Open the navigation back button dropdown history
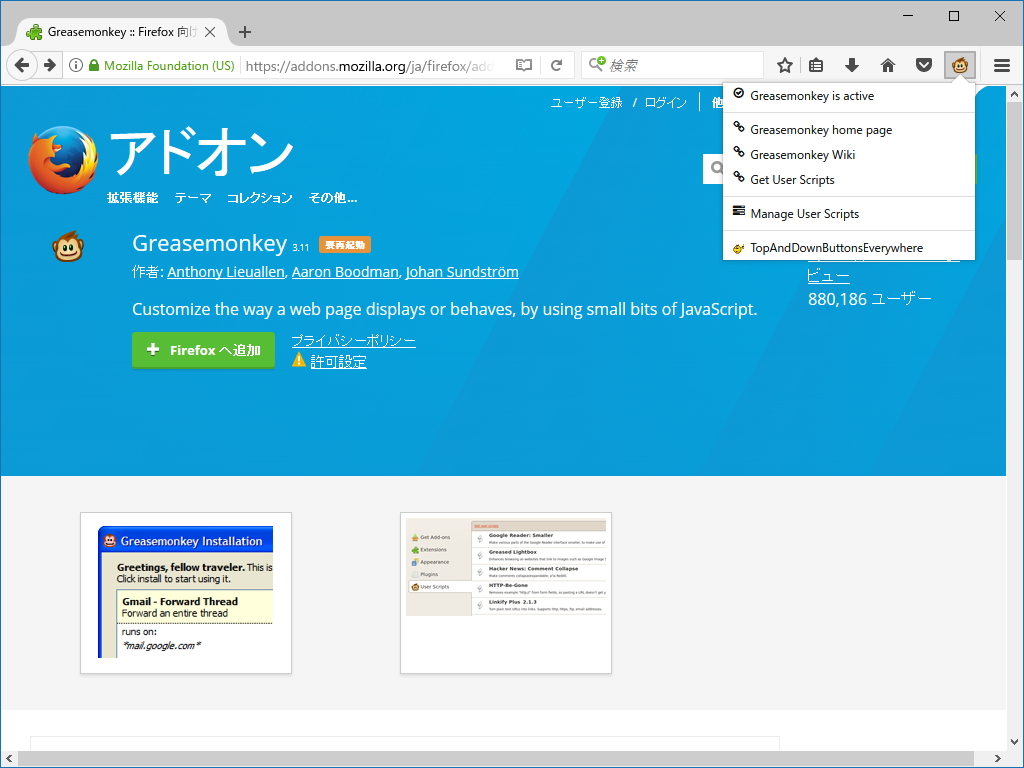The image size is (1024, 768). pyautogui.click(x=22, y=64)
